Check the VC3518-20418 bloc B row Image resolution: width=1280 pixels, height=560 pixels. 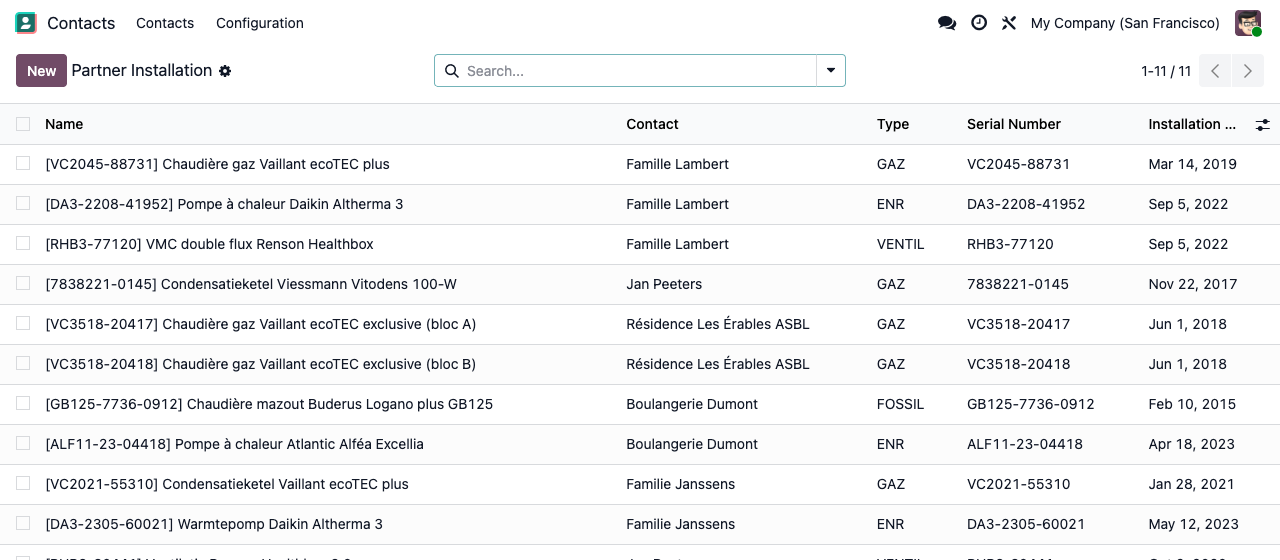pyautogui.click(x=23, y=363)
